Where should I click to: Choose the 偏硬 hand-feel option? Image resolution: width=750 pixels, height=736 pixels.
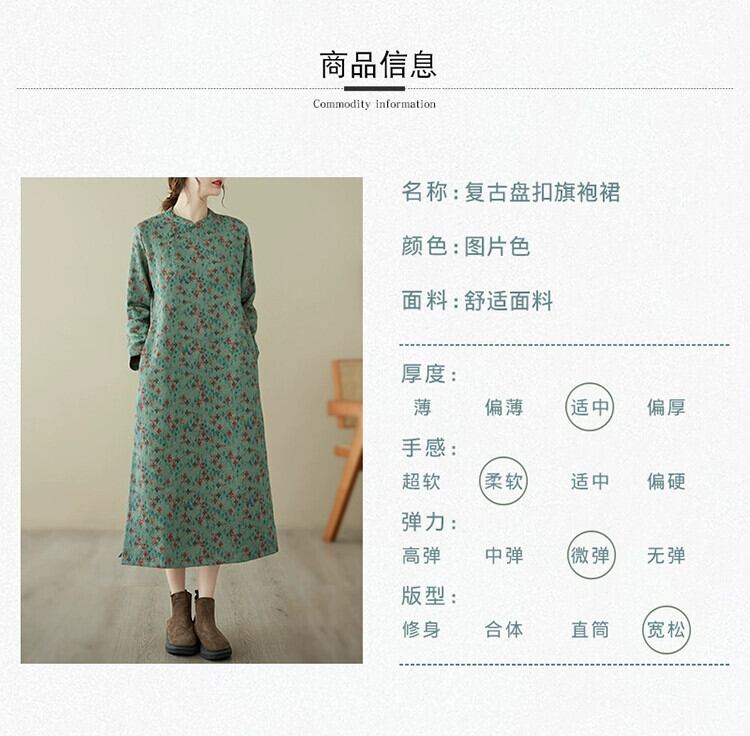pos(666,481)
